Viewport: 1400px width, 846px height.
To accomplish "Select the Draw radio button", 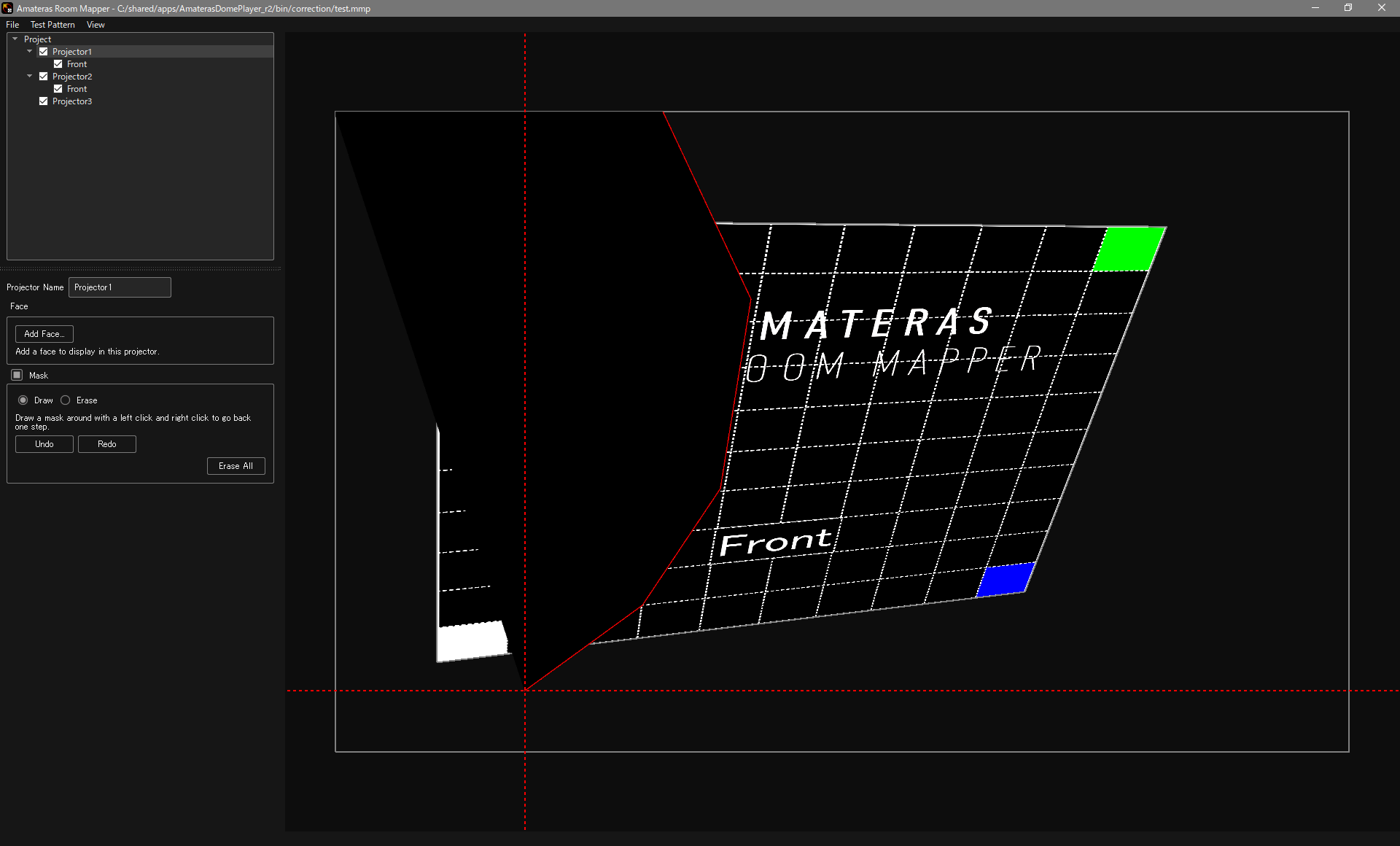I will (23, 400).
